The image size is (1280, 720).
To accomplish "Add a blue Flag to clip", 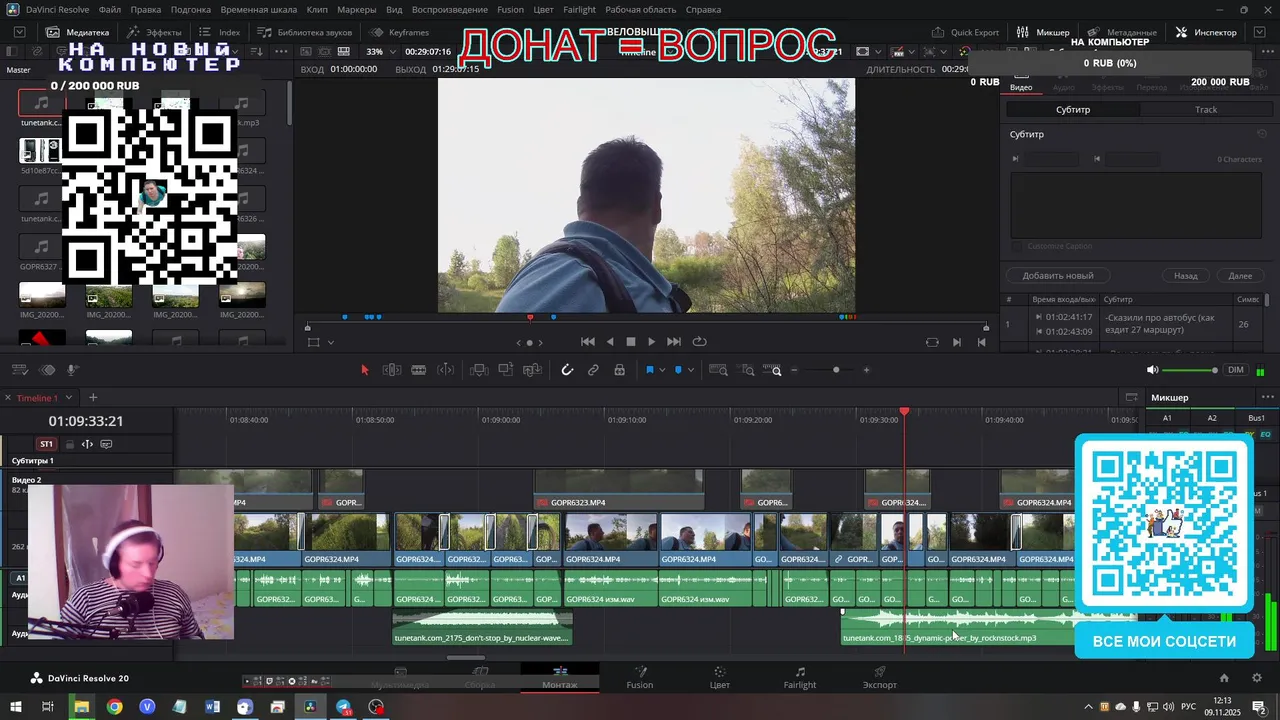I will (650, 370).
